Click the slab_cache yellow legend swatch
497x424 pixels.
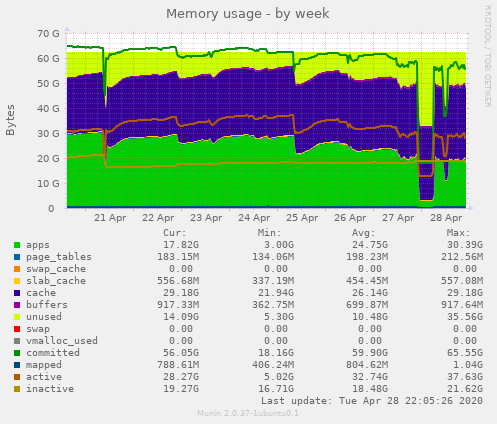pyautogui.click(x=17, y=281)
